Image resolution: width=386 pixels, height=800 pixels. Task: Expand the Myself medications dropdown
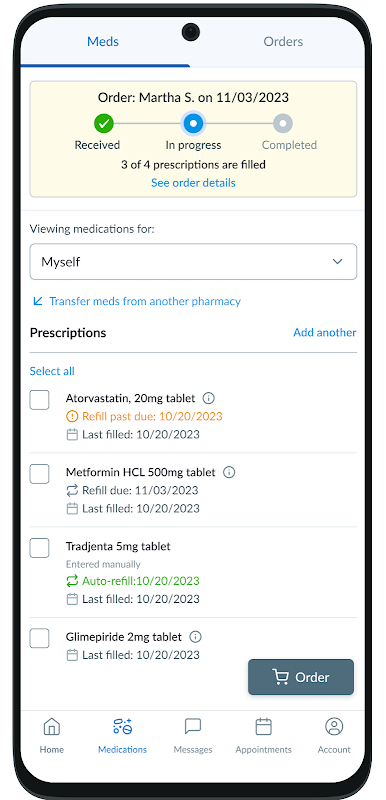(193, 262)
